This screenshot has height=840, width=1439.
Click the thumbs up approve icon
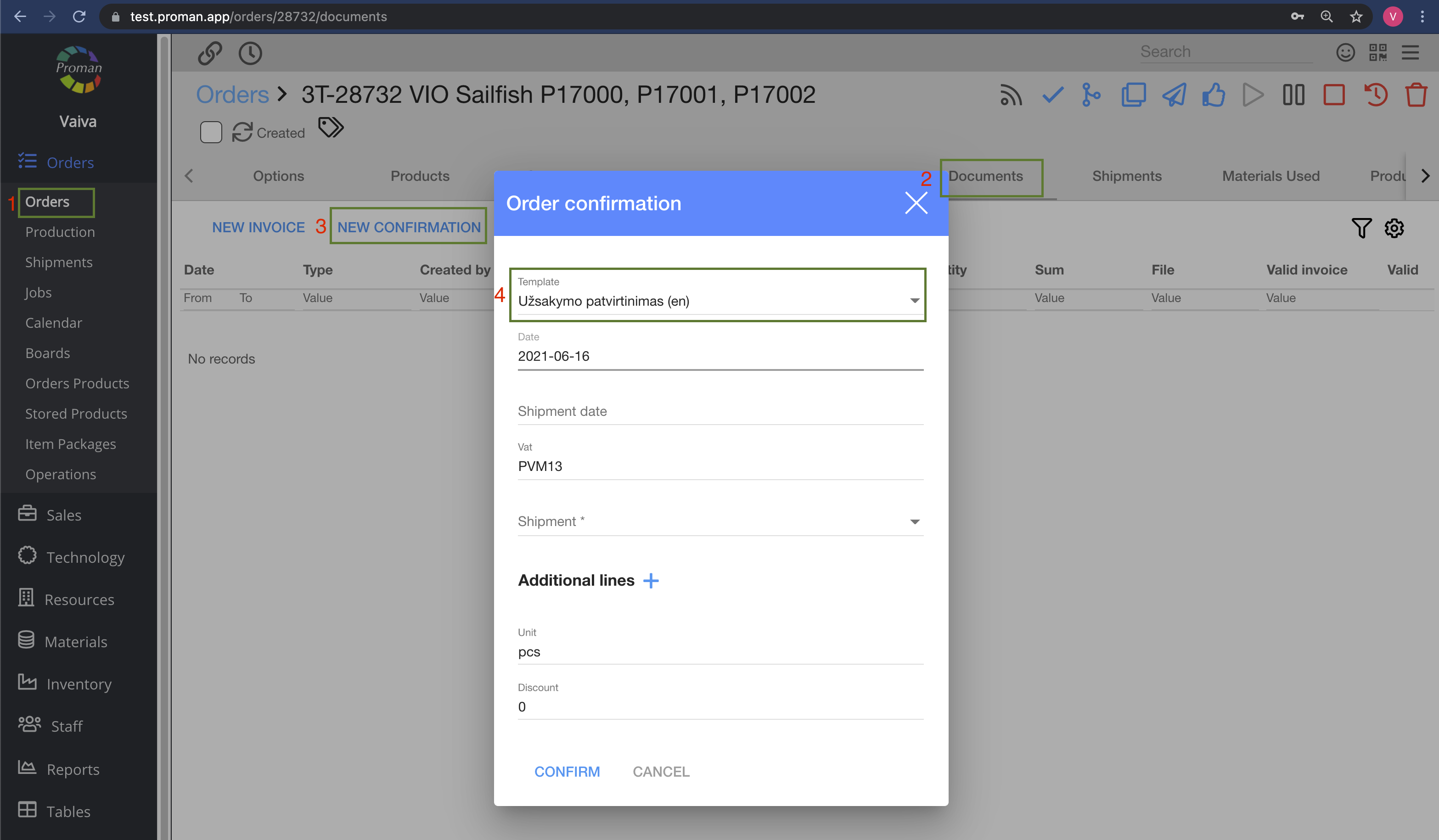tap(1213, 95)
